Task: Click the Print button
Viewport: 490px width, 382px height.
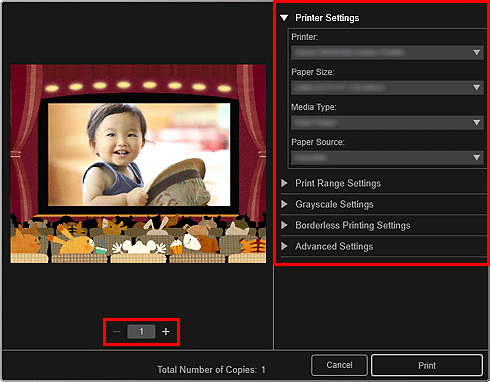Action: (427, 366)
